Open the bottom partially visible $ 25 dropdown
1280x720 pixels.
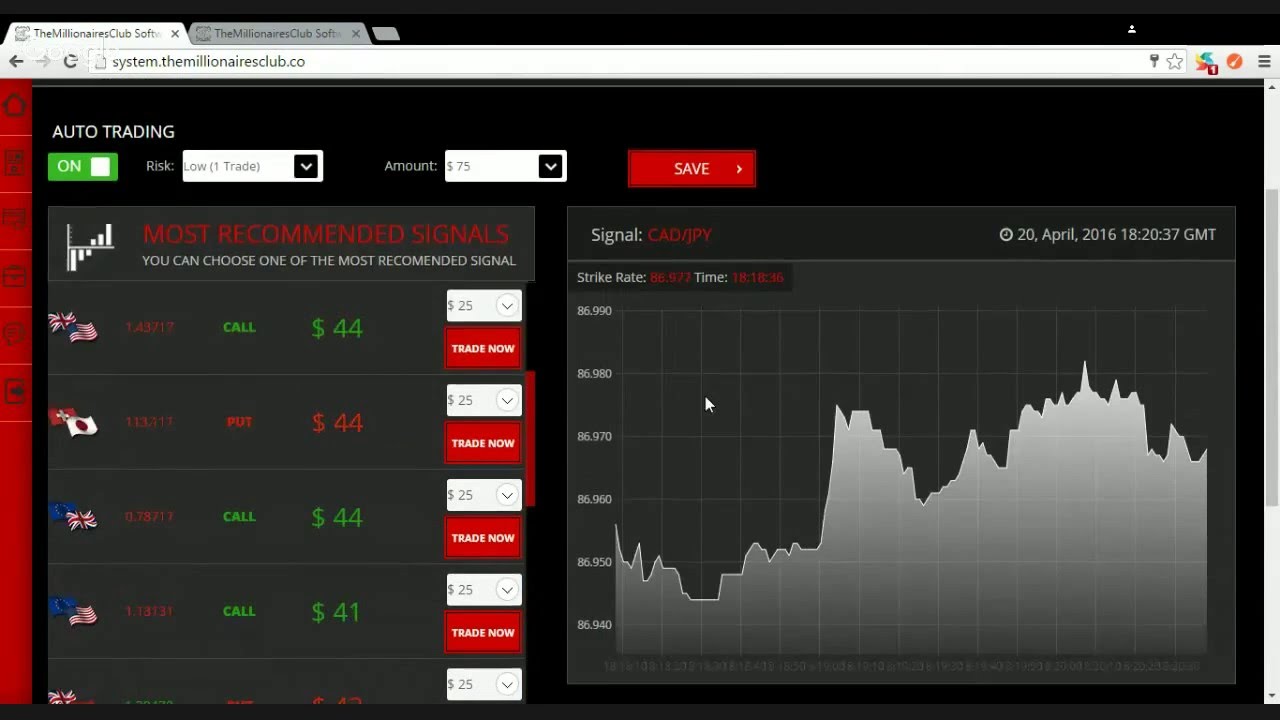[x=484, y=684]
